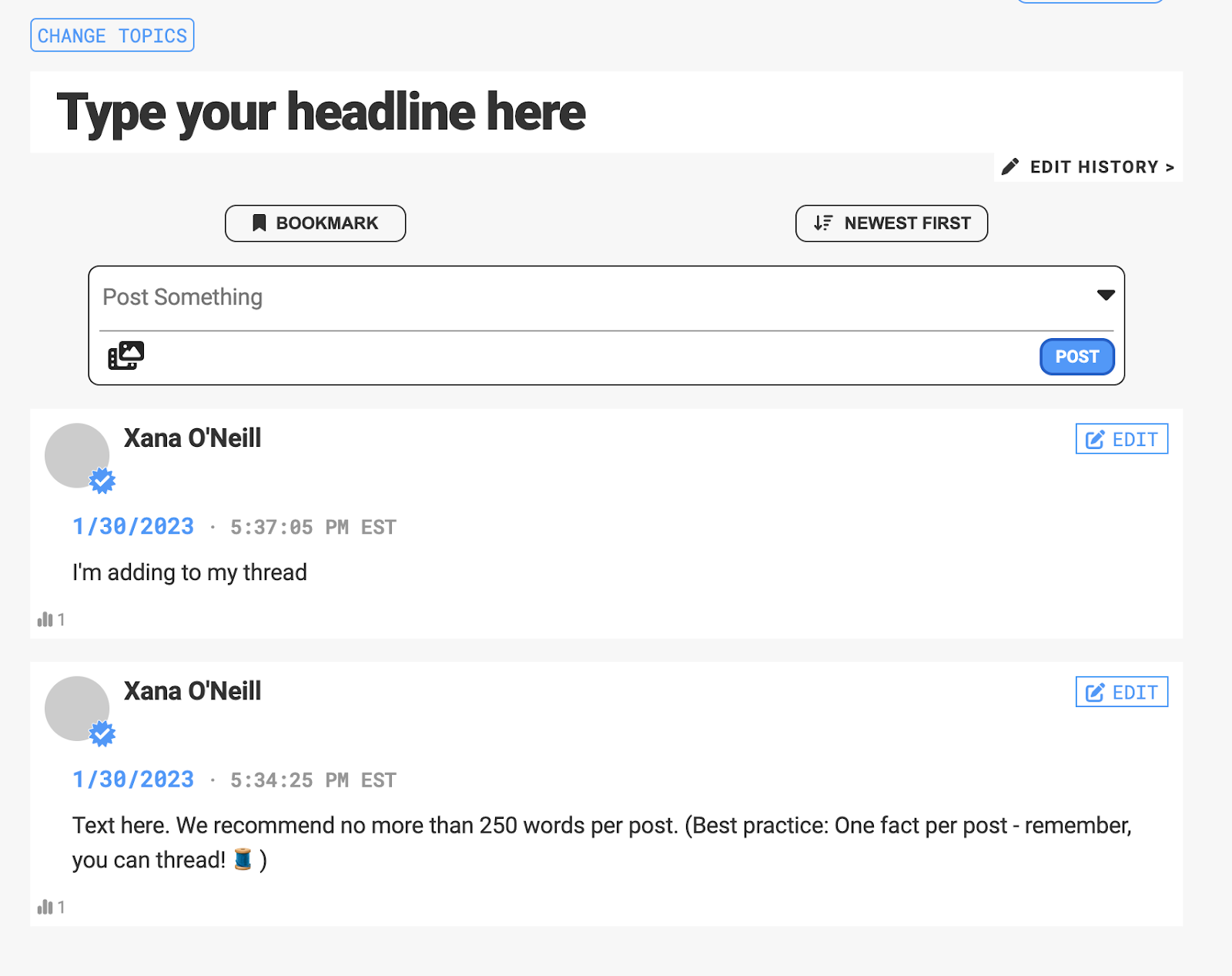
Task: Click Xana O'Neill's avatar on the second post
Action: coord(77,709)
